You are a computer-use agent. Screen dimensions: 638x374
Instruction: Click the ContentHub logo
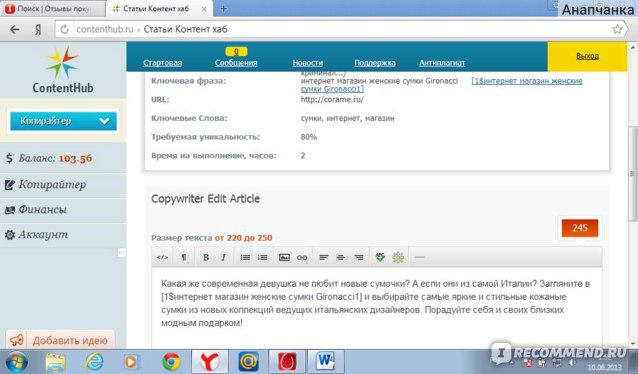point(63,70)
